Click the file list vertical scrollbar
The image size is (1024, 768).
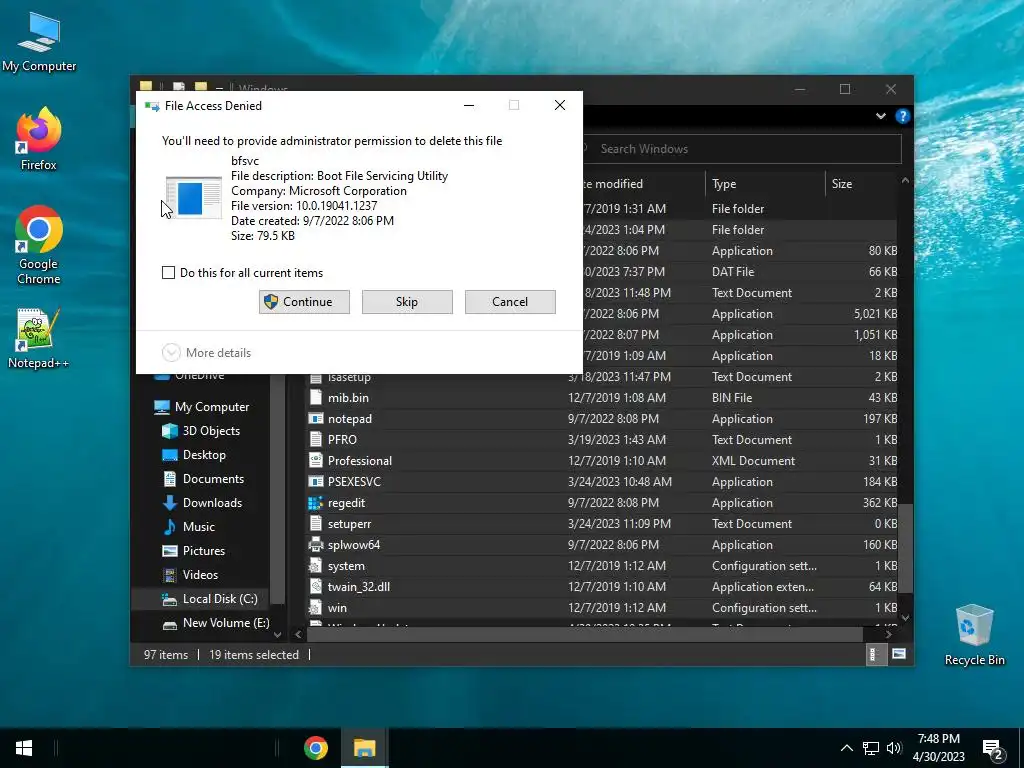click(905, 549)
